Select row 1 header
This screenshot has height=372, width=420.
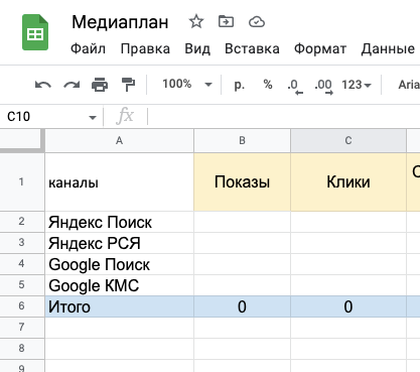[22, 182]
